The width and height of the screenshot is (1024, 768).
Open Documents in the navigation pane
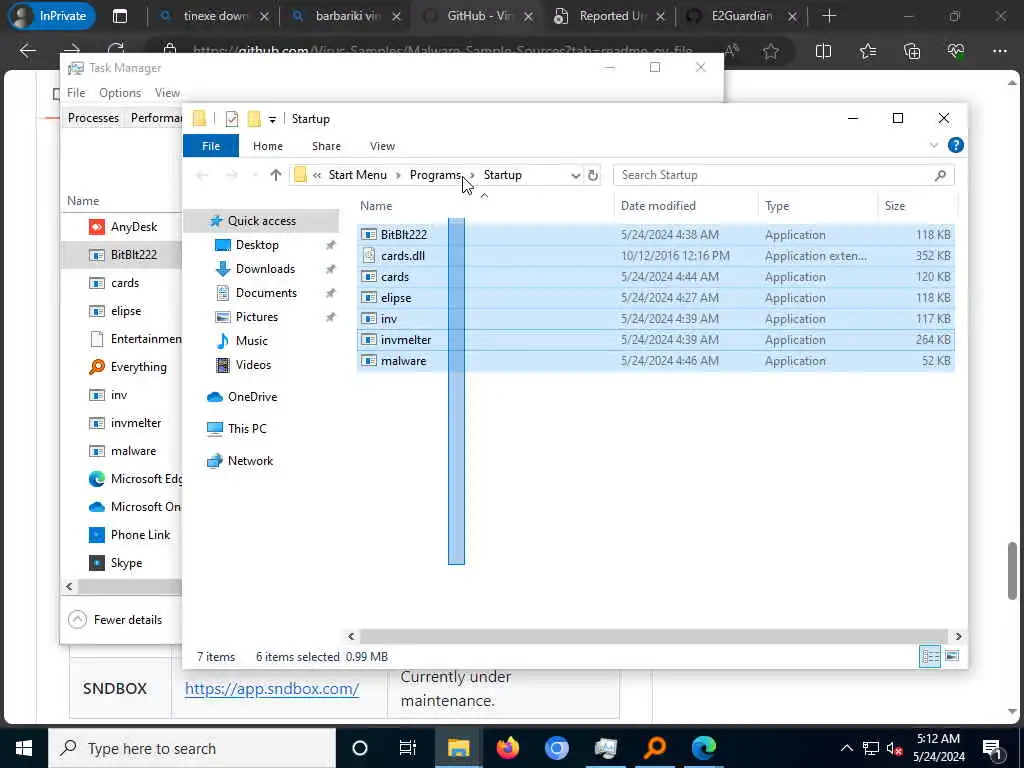[x=266, y=293]
